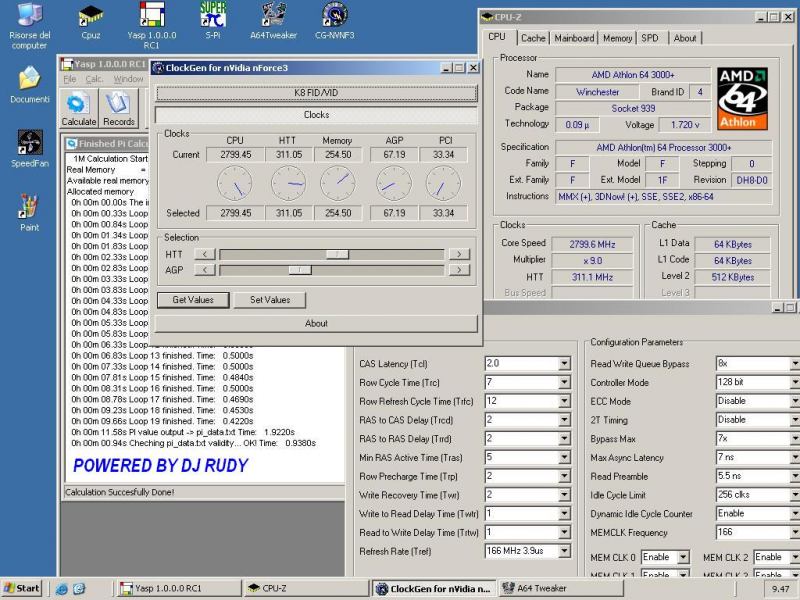The image size is (800, 600).
Task: Expand Refresh Rate (Tref) dropdown
Action: coord(564,551)
